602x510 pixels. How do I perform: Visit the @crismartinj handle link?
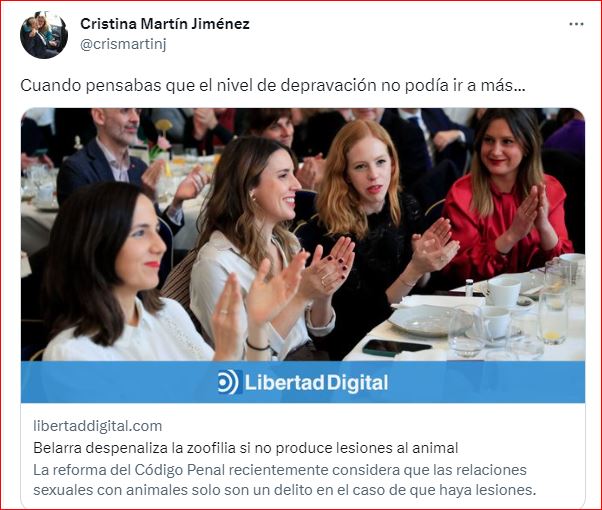point(123,45)
